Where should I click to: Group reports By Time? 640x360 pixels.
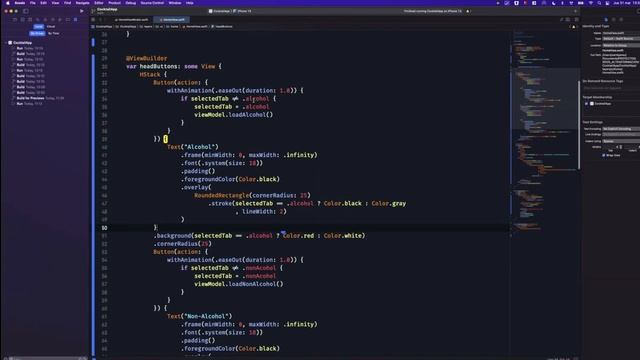(53, 33)
